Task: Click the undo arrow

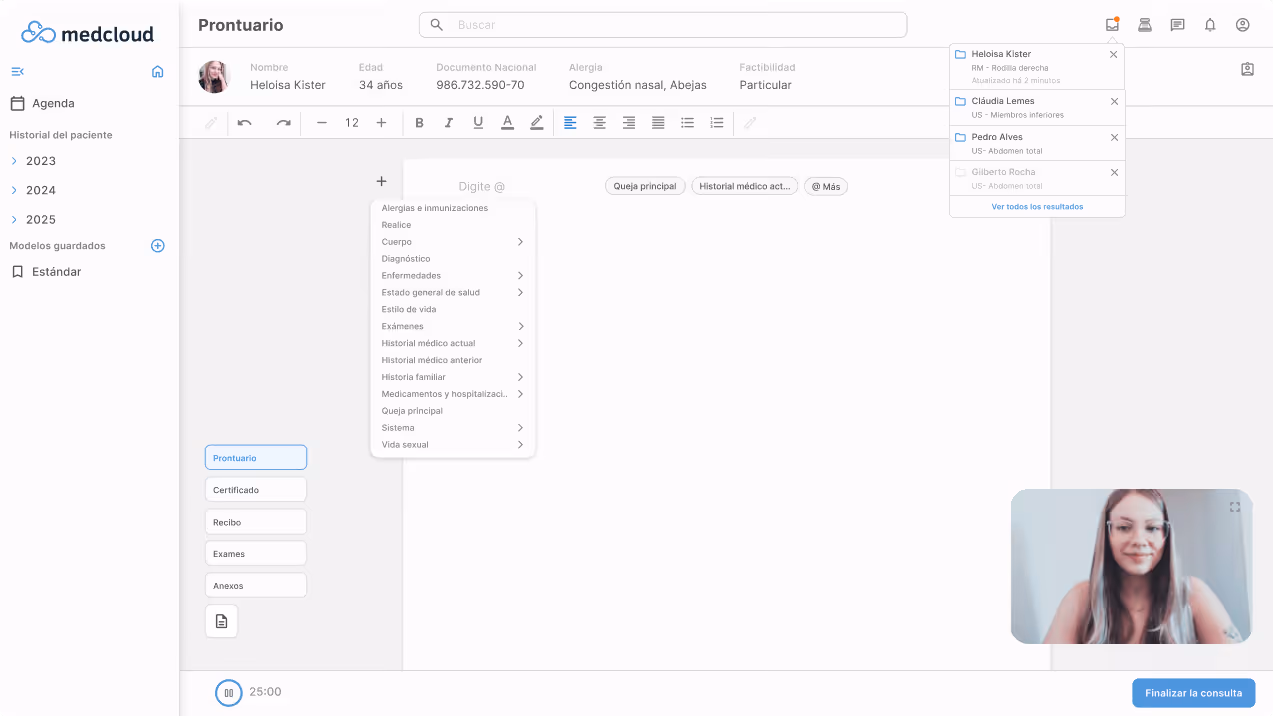Action: [244, 123]
